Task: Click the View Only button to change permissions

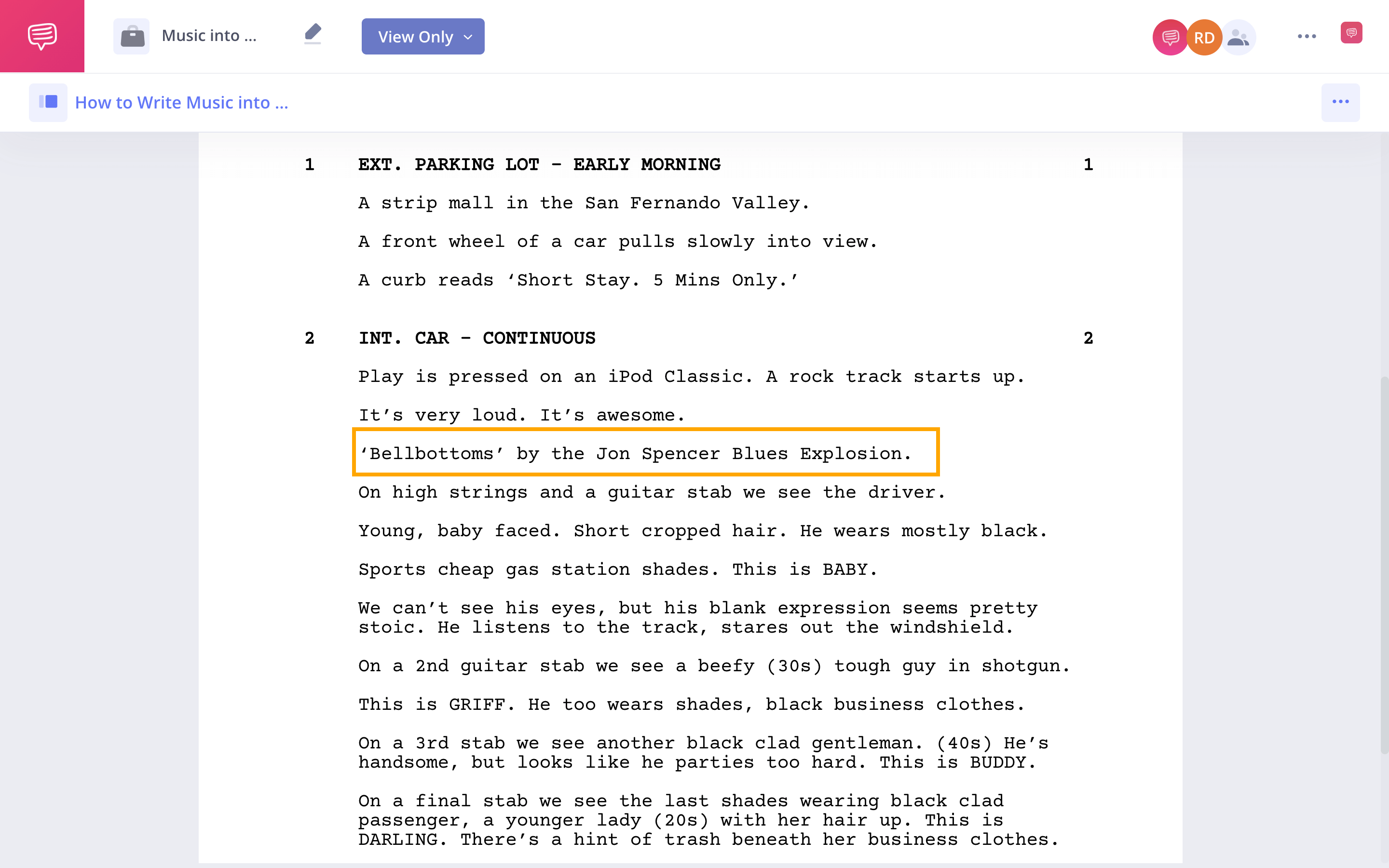Action: (422, 37)
